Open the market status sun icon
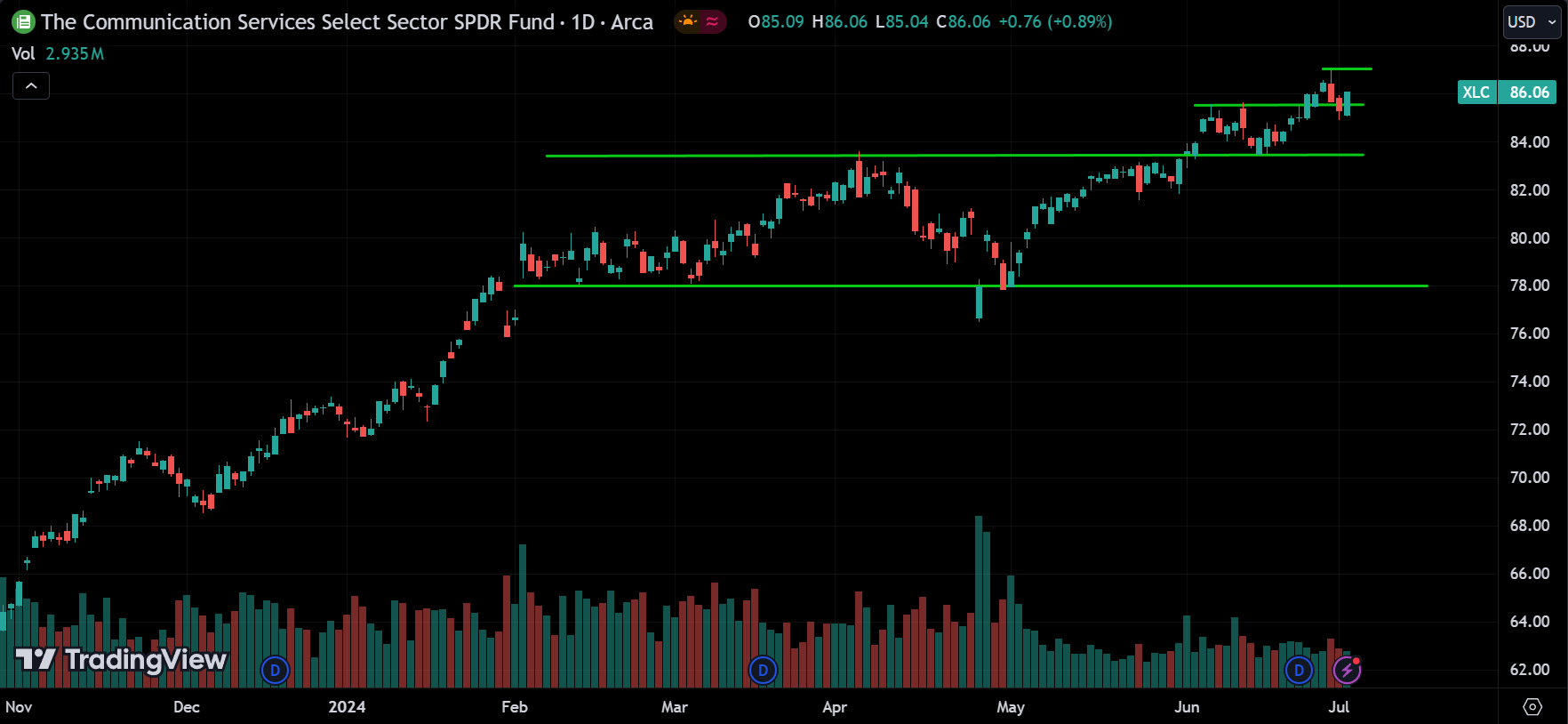The height and width of the screenshot is (724, 1568). pyautogui.click(x=688, y=21)
